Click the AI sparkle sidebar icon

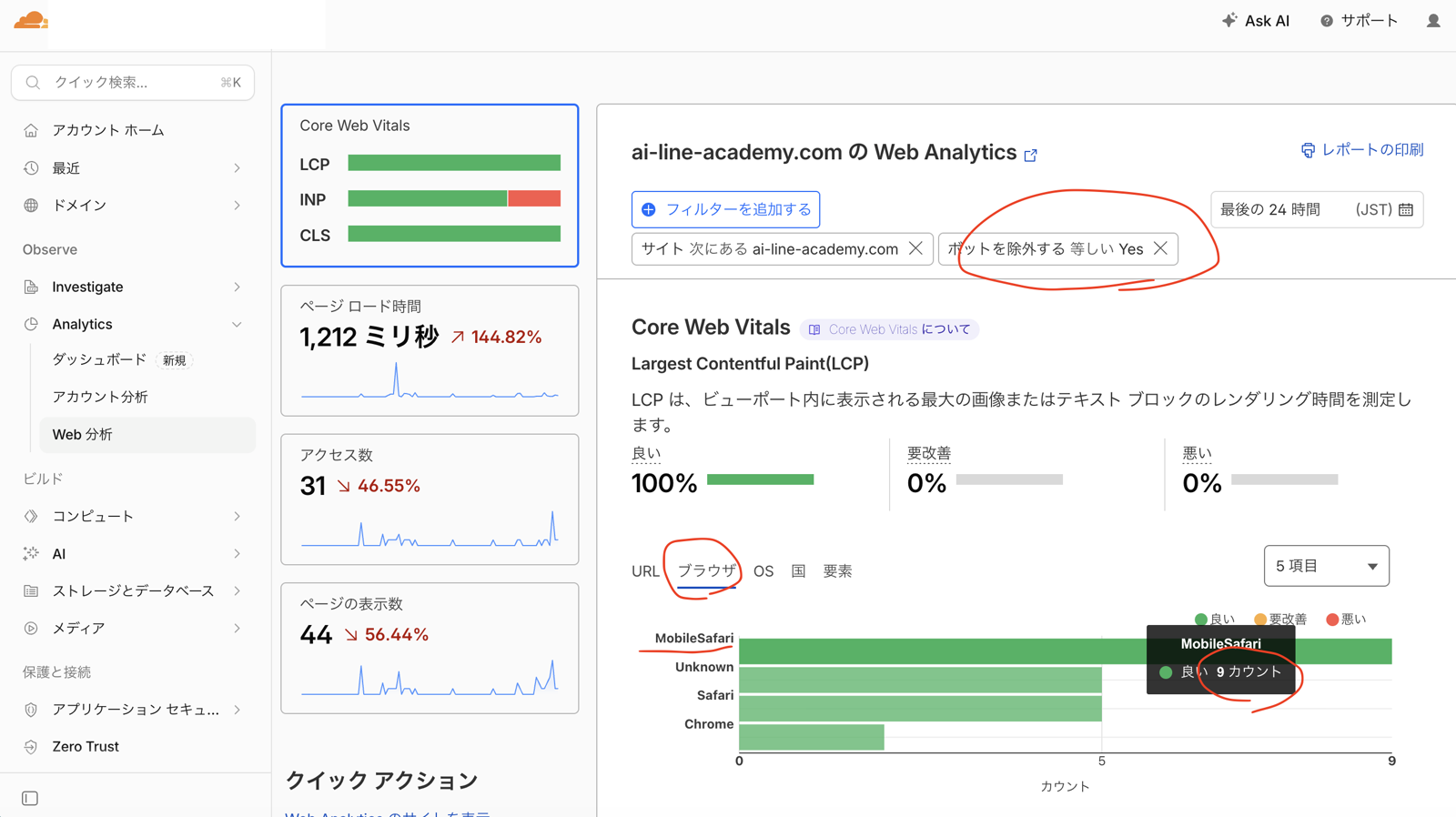point(31,553)
